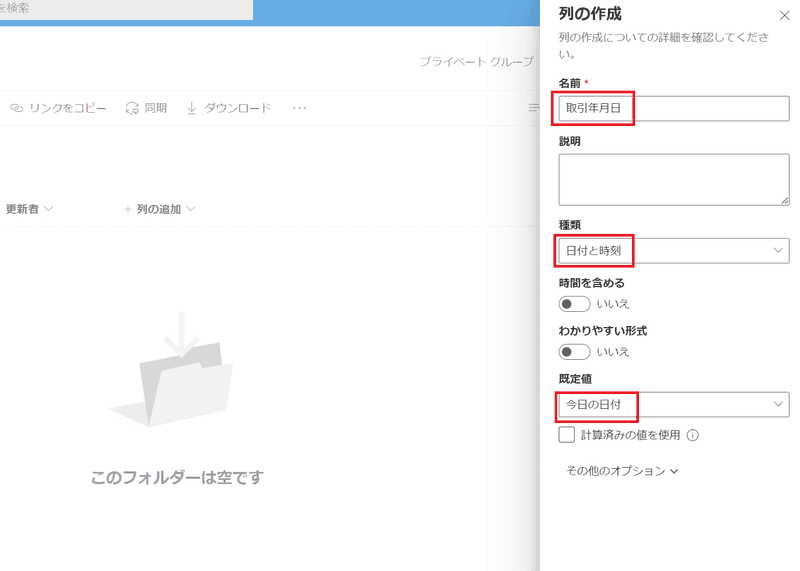Viewport: 800px width, 571px height.
Task: Click the リンクをコピー link icon
Action: point(17,108)
